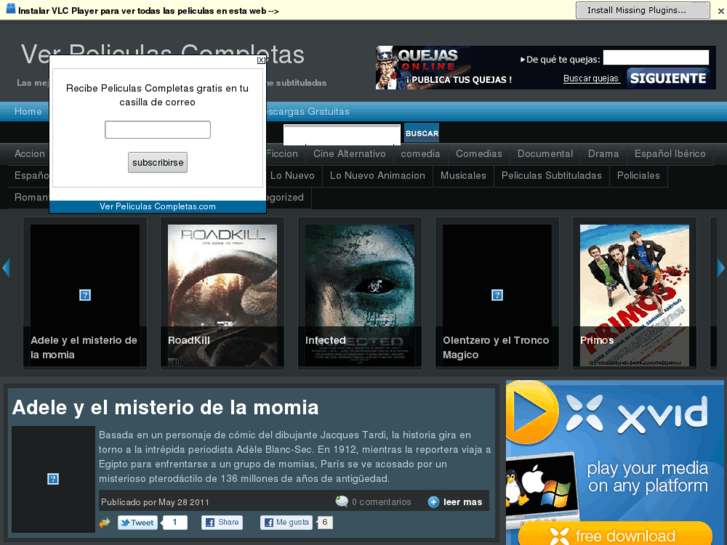727x545 pixels.
Task: Open the Infected movie poster
Action: [x=359, y=295]
